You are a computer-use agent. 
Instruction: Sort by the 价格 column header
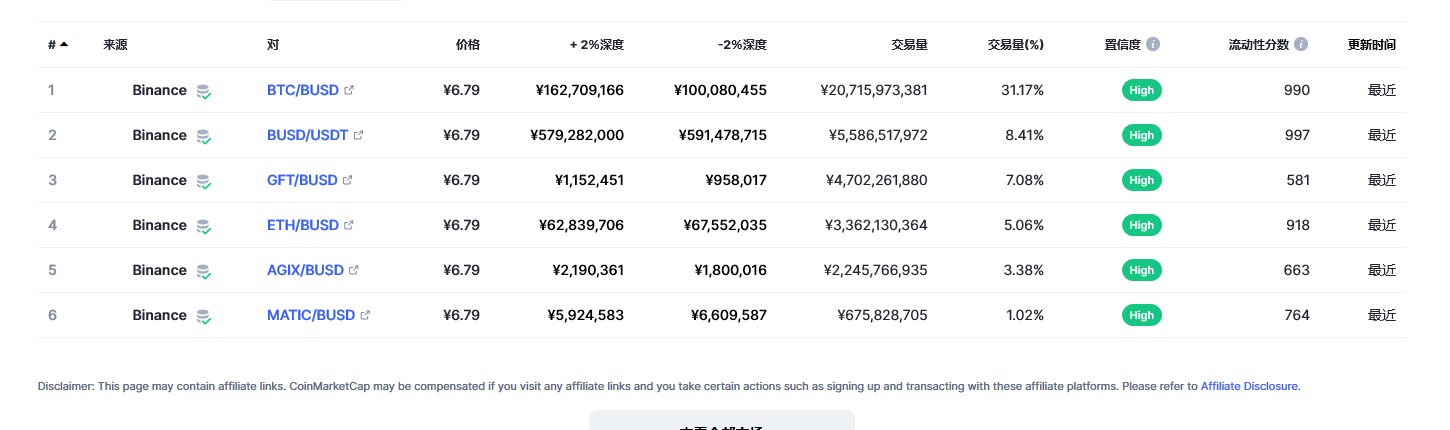[x=467, y=44]
